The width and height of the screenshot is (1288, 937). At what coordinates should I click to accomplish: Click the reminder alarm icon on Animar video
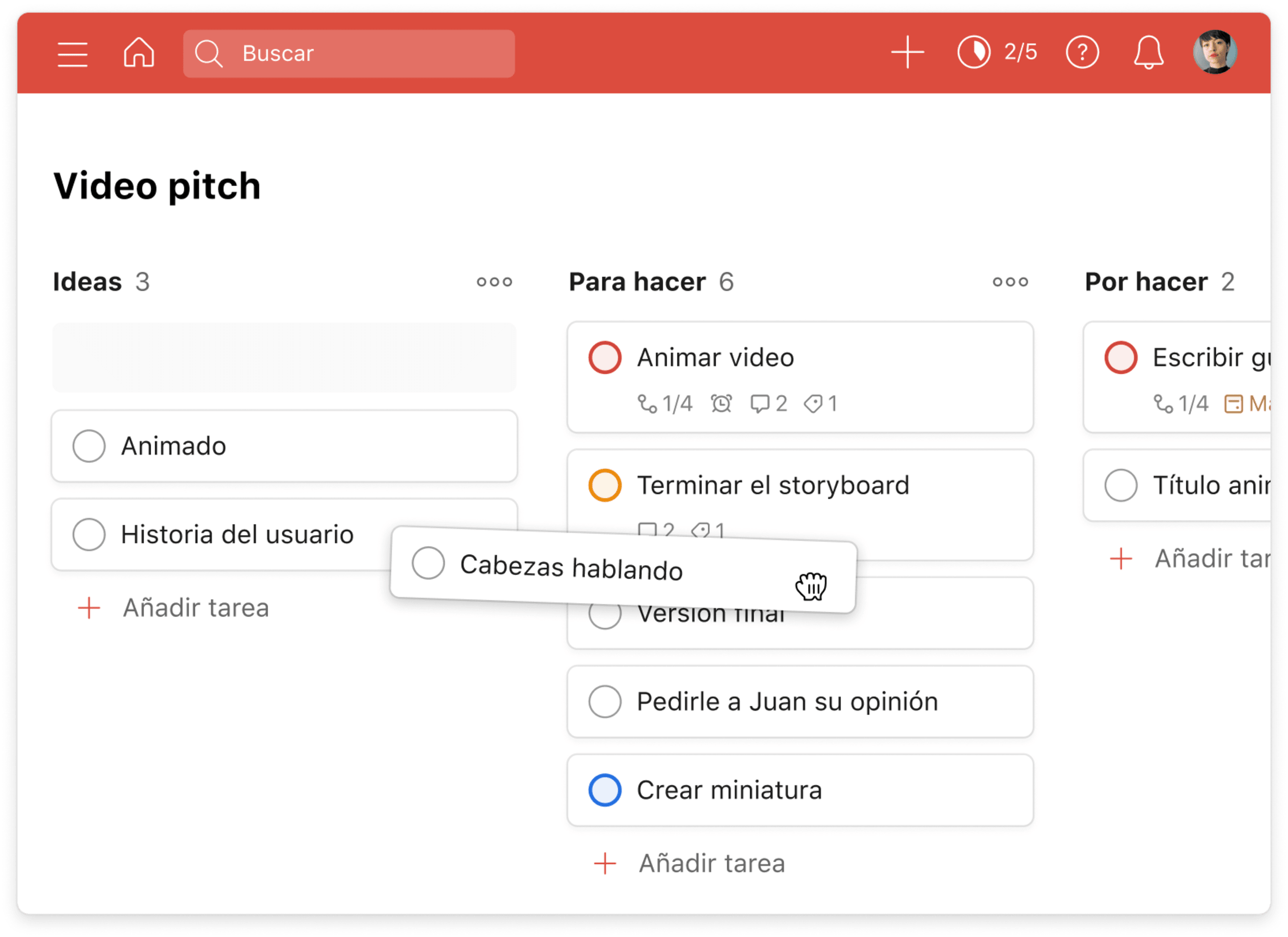pyautogui.click(x=721, y=404)
